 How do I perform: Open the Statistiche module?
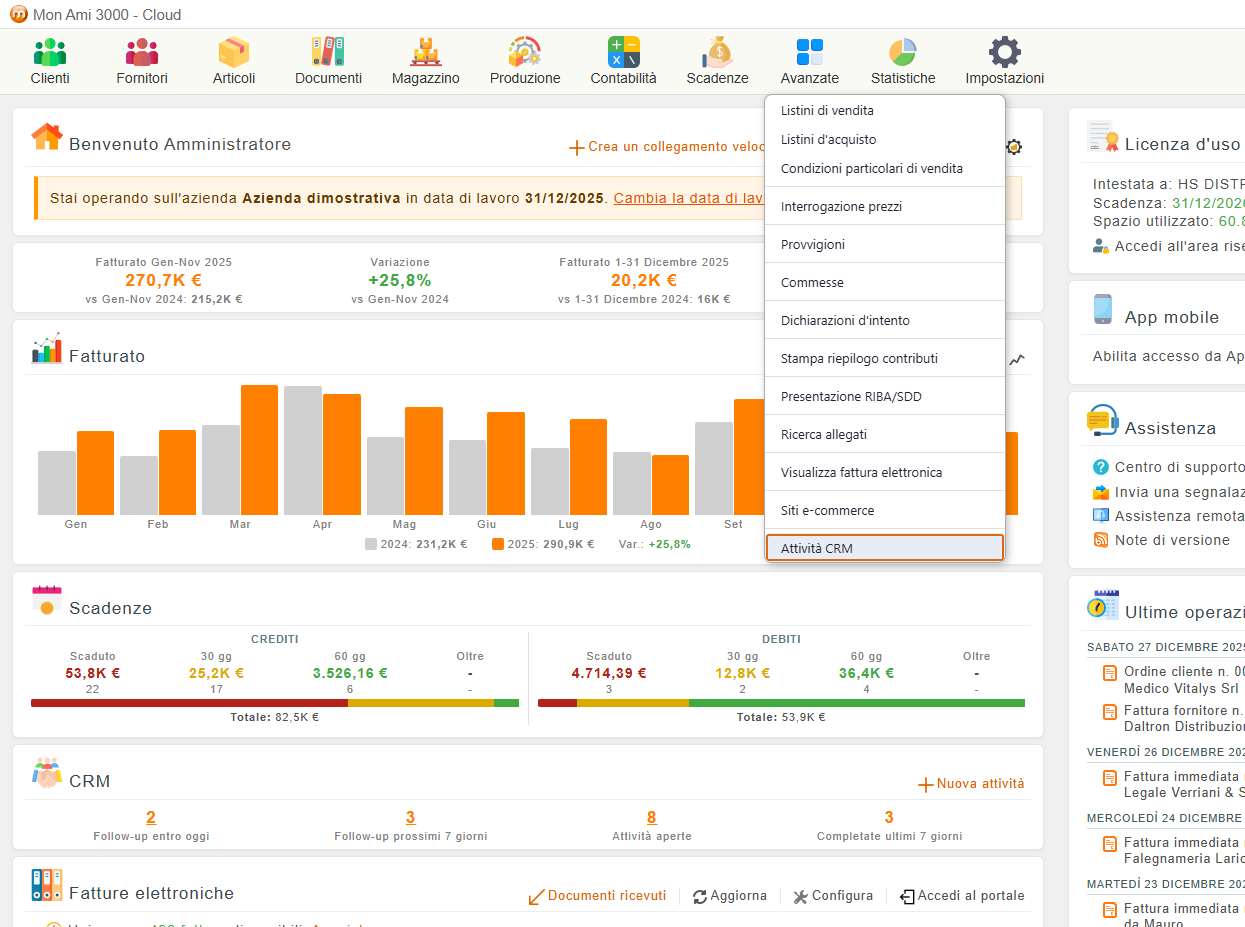903,62
